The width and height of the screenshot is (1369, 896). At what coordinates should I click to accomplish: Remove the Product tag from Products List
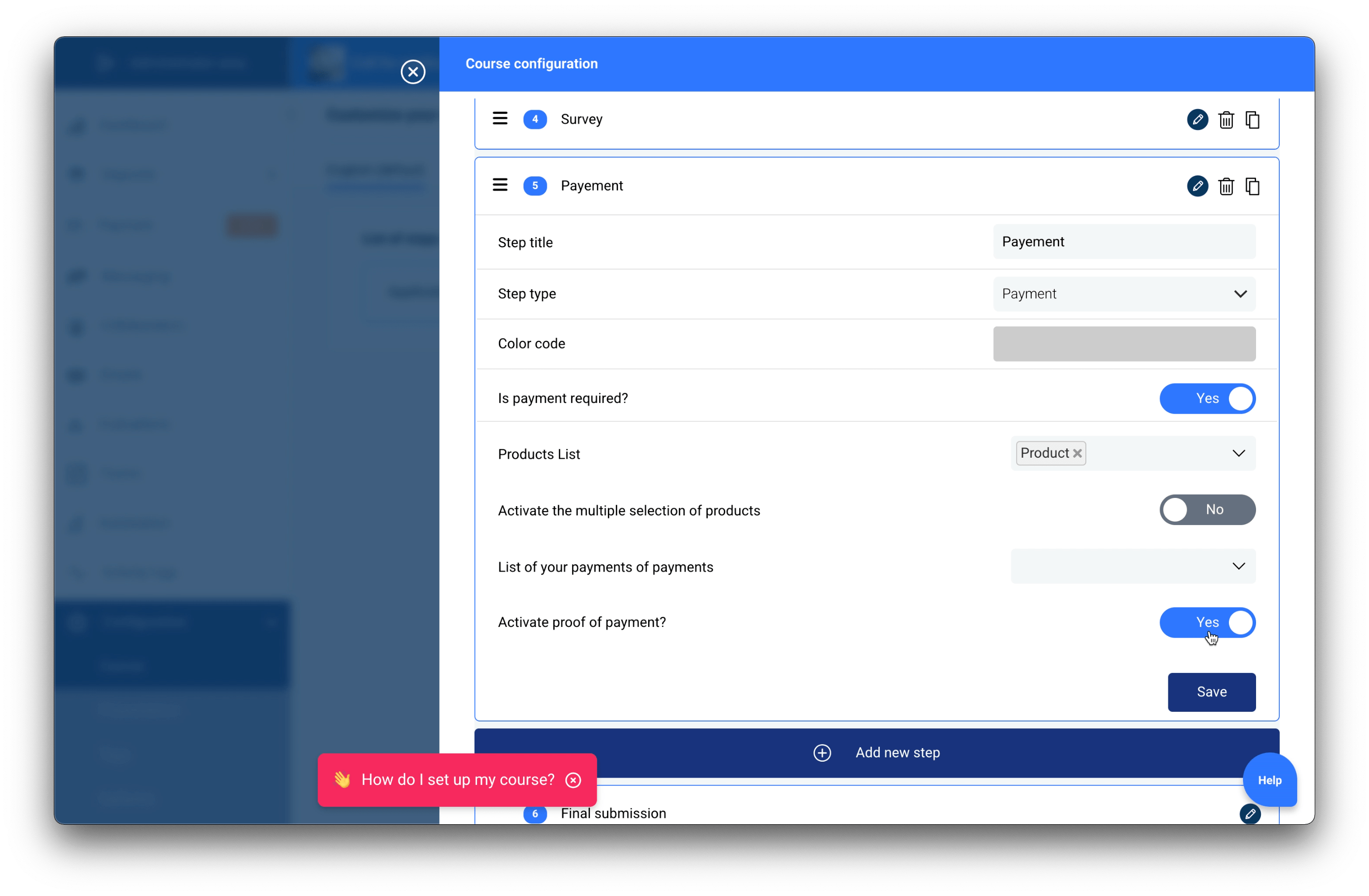(x=1077, y=453)
